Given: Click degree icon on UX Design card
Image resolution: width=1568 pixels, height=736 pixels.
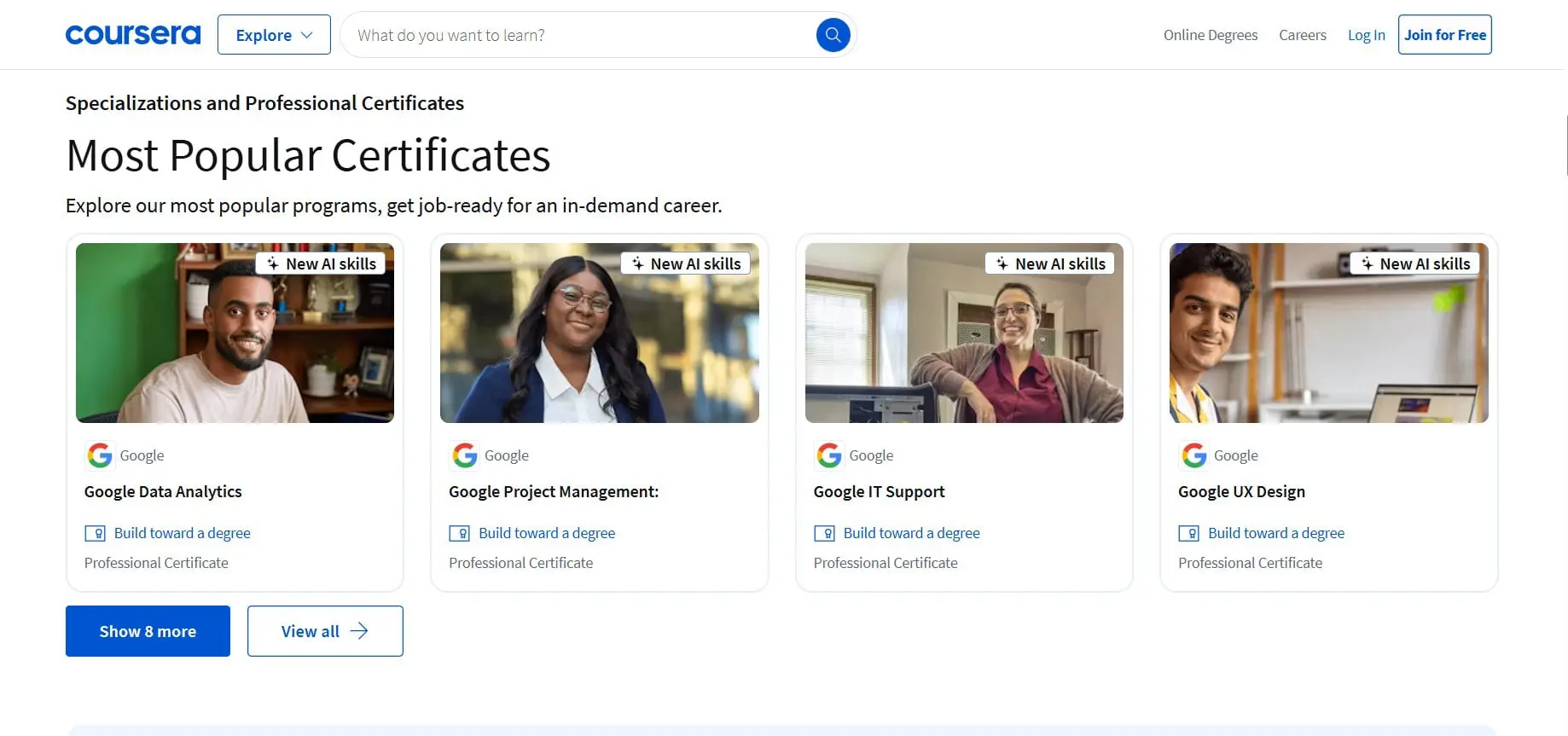Looking at the screenshot, I should pos(1188,534).
